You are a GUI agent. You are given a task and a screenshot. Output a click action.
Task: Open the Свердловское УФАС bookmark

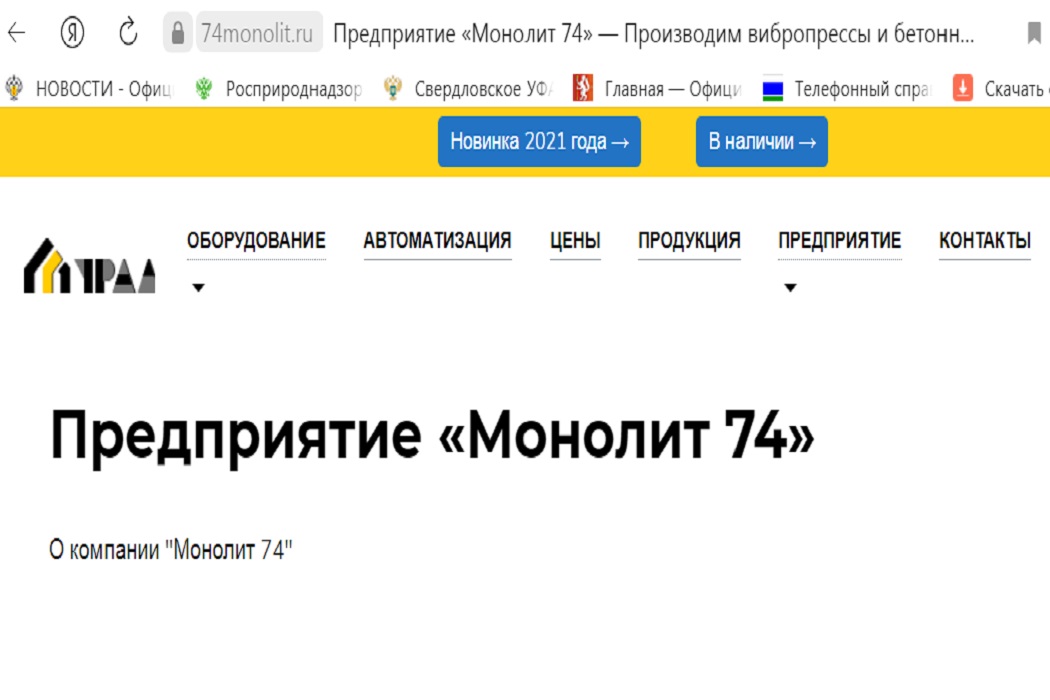[470, 89]
